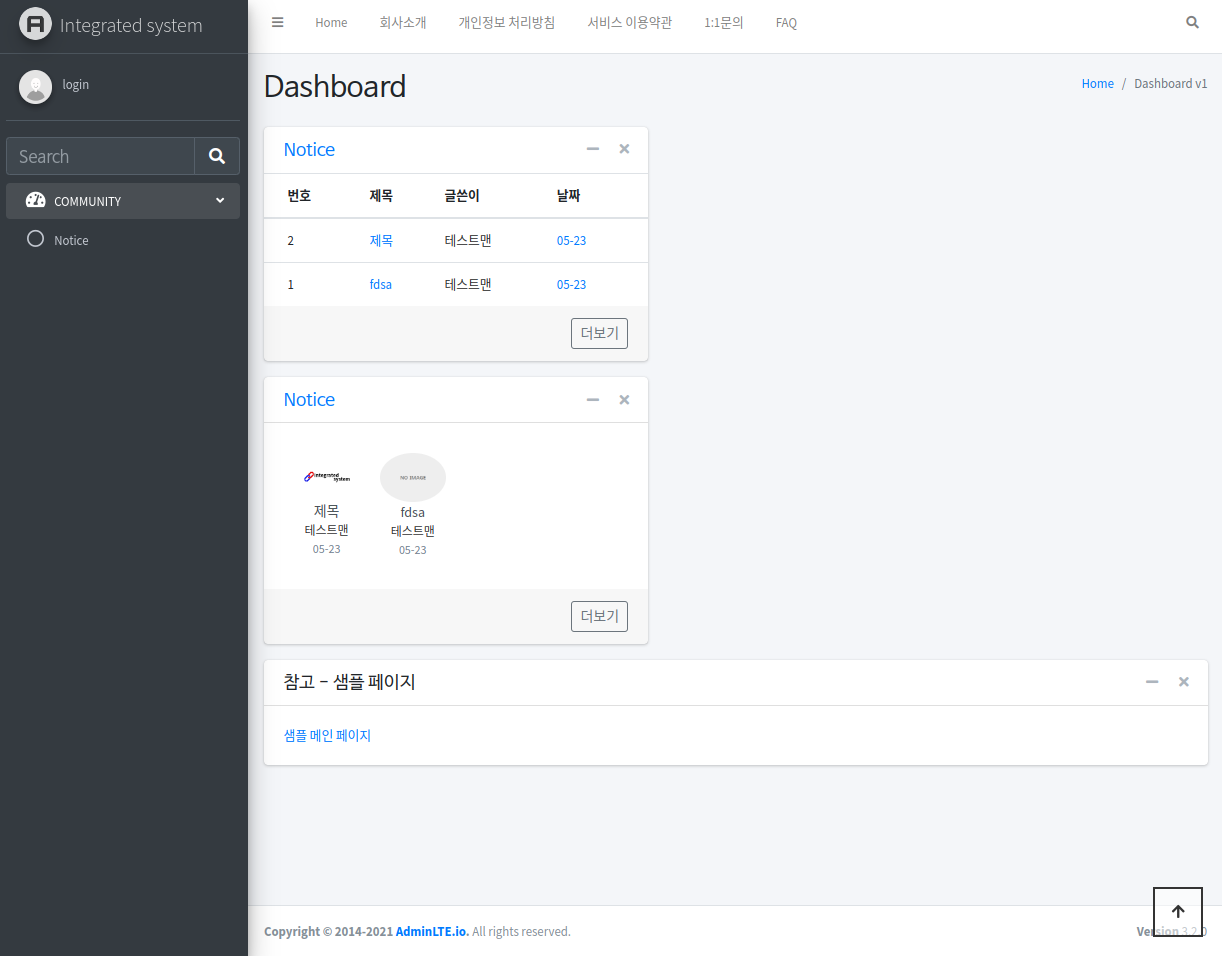Click the scroll-to-top arrow button

(x=1177, y=911)
